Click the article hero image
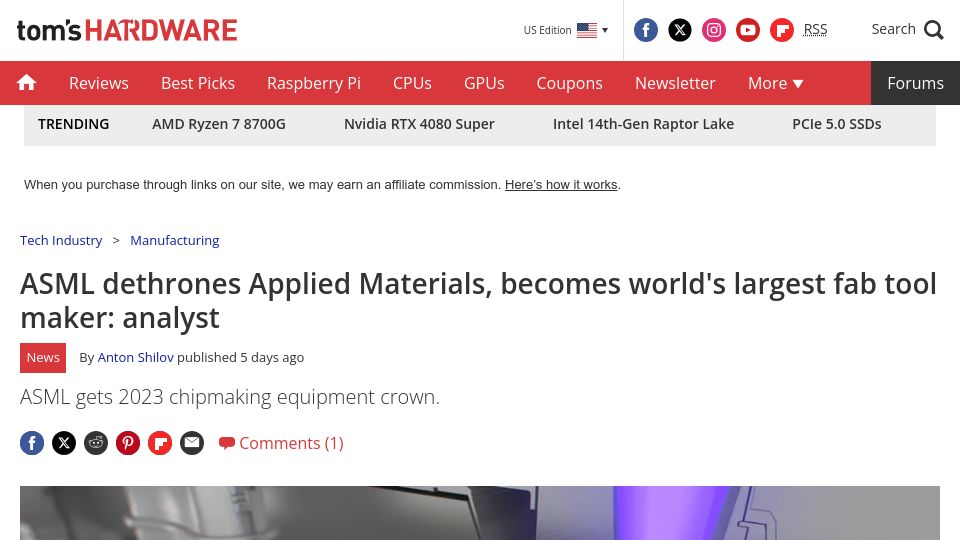The height and width of the screenshot is (540, 960). click(479, 513)
